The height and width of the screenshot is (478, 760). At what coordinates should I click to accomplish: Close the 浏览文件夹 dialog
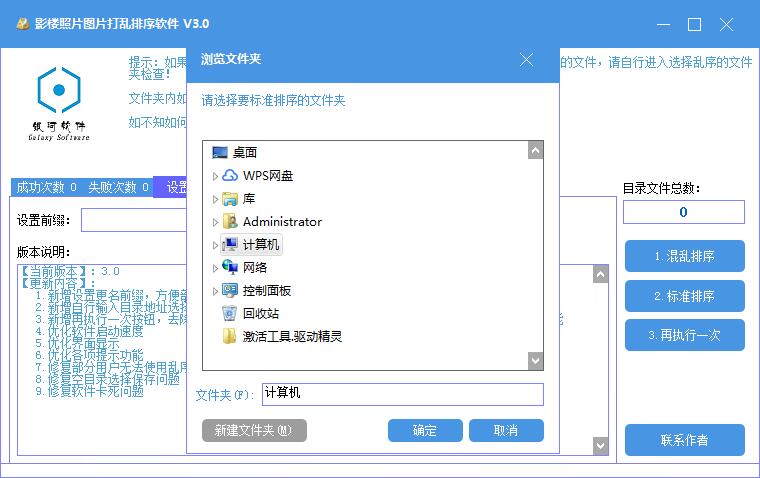(x=526, y=60)
